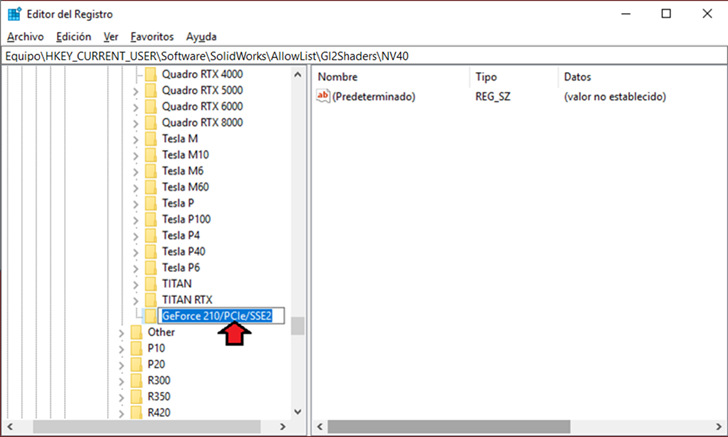Click the Registry Editor app icon in title bar
The image size is (728, 437).
14,14
